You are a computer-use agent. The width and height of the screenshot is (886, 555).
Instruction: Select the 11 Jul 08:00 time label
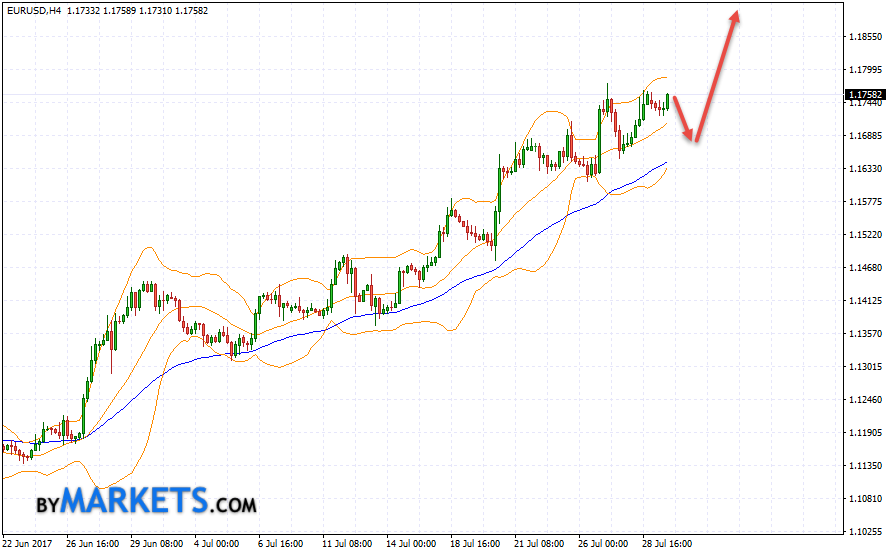click(x=345, y=544)
